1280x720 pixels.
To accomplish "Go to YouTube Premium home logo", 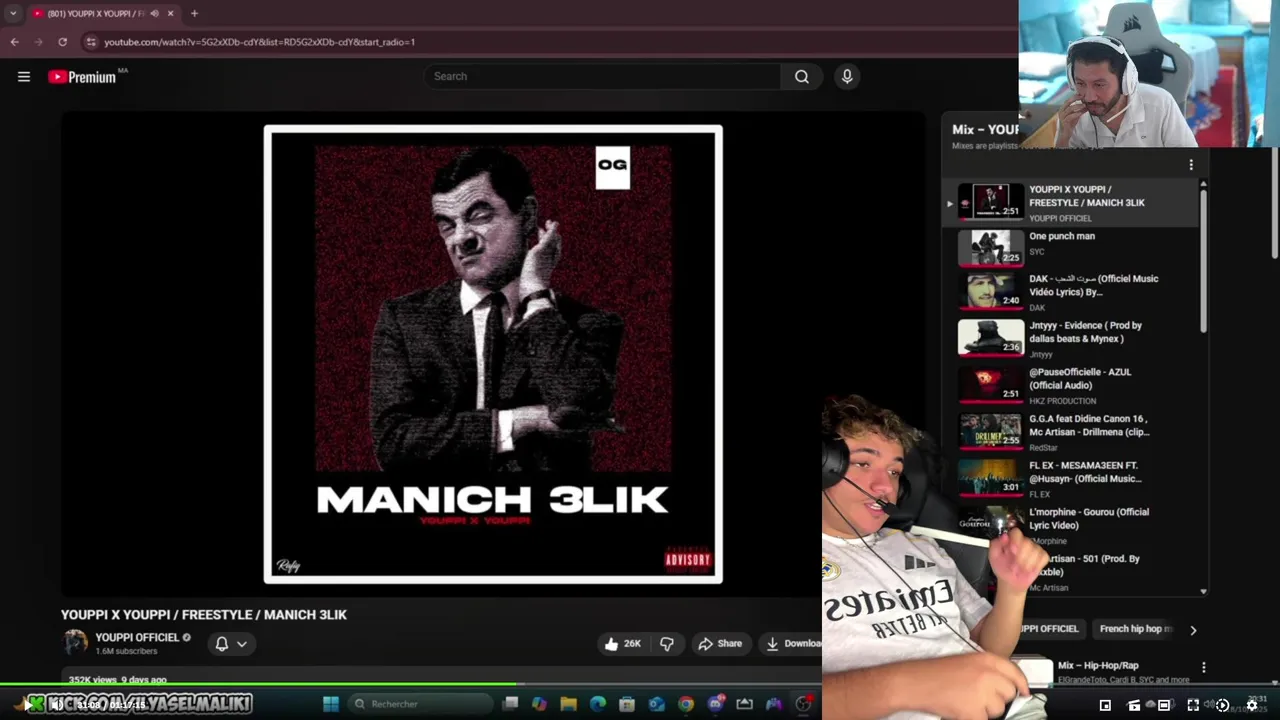I will (84, 77).
